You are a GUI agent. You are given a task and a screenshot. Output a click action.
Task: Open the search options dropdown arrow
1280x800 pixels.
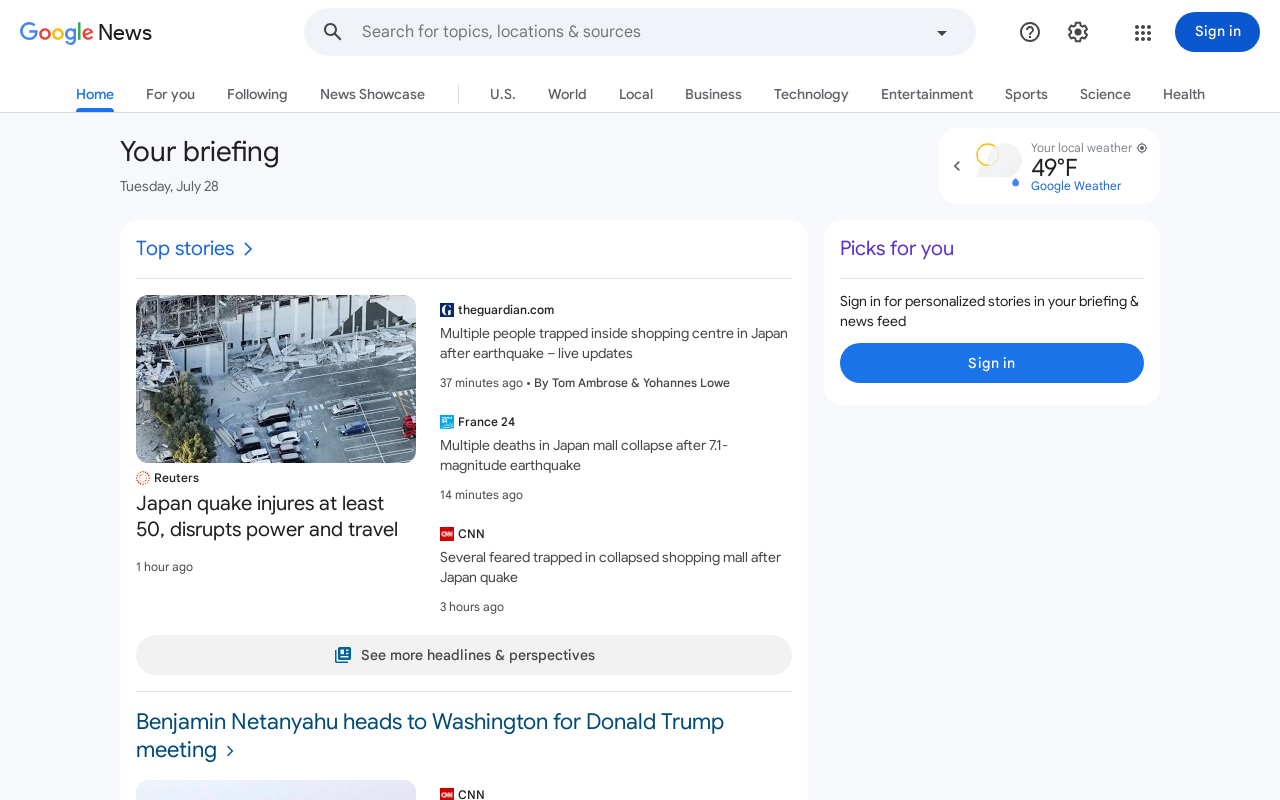coord(941,33)
